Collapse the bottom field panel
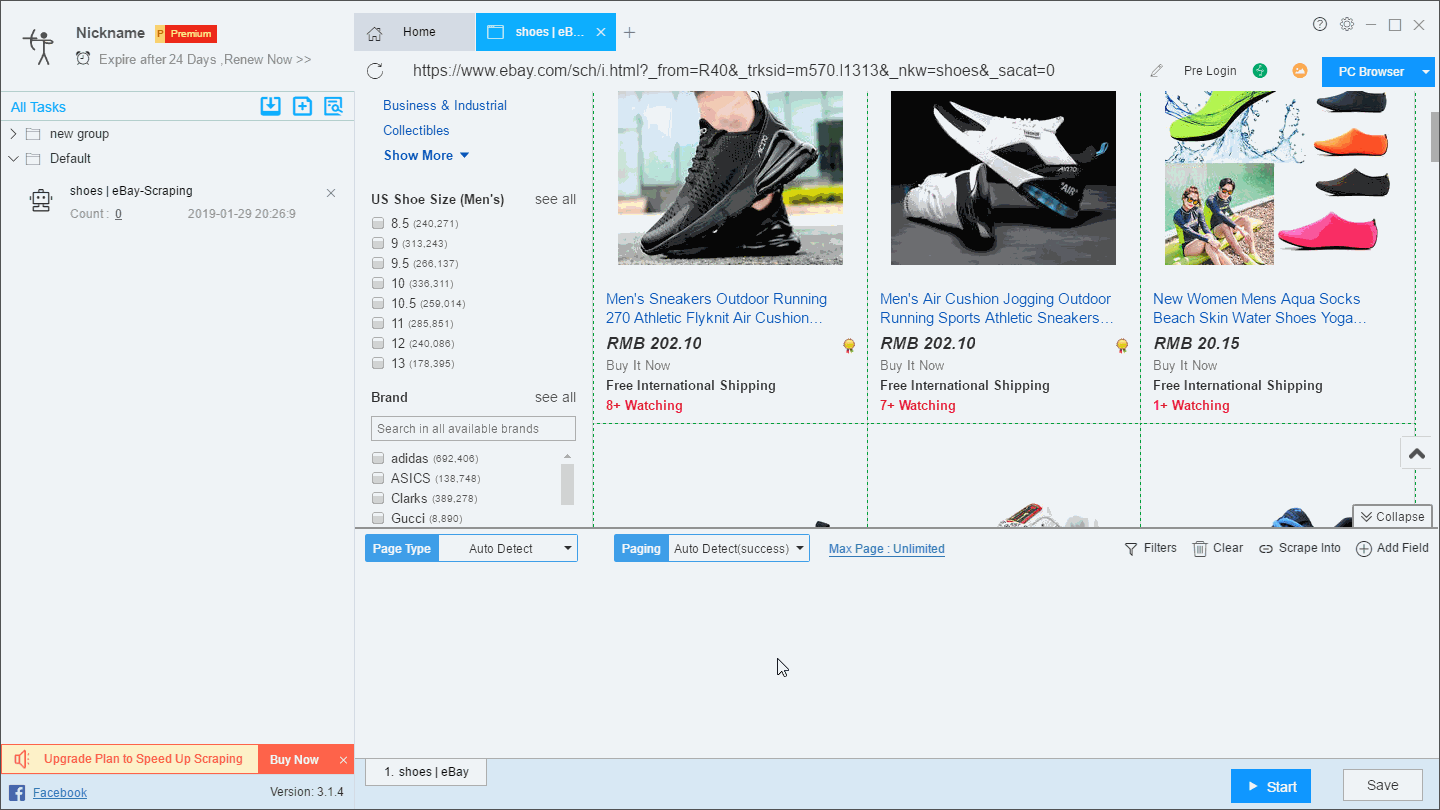This screenshot has height=810, width=1440. tap(1392, 516)
